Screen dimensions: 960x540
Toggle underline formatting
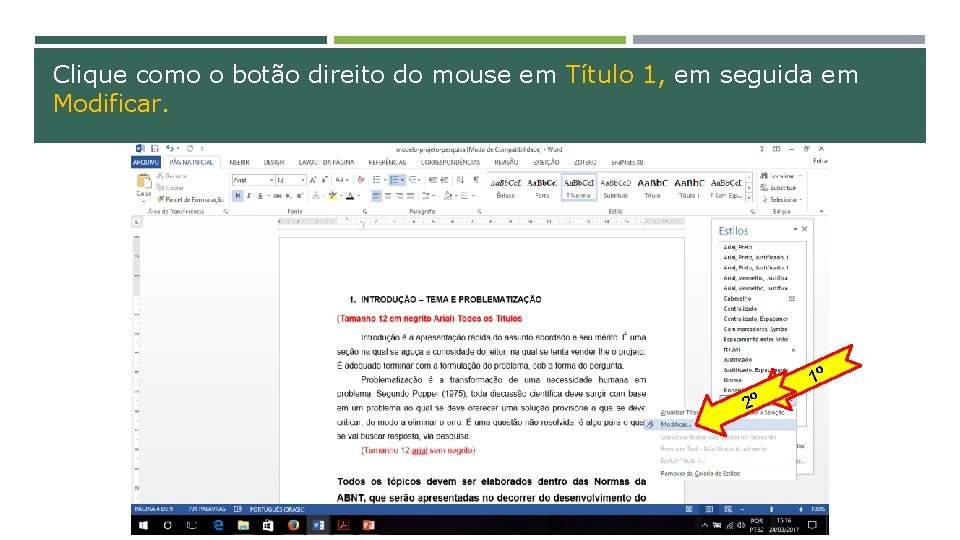[260, 196]
